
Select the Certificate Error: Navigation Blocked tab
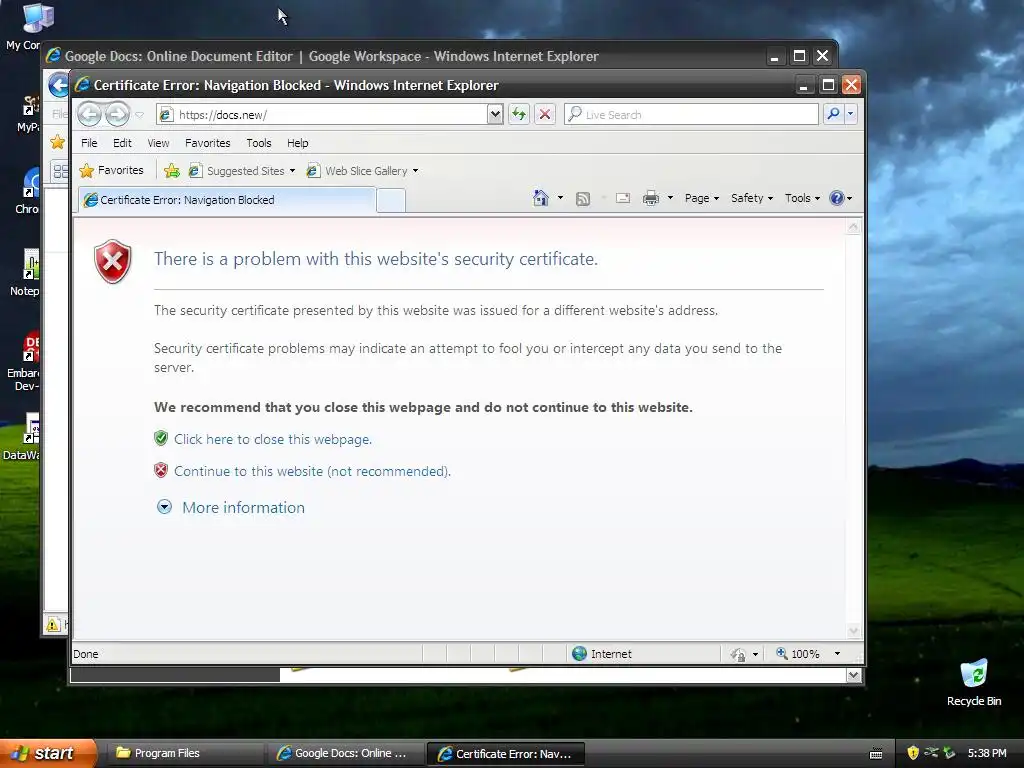point(226,200)
